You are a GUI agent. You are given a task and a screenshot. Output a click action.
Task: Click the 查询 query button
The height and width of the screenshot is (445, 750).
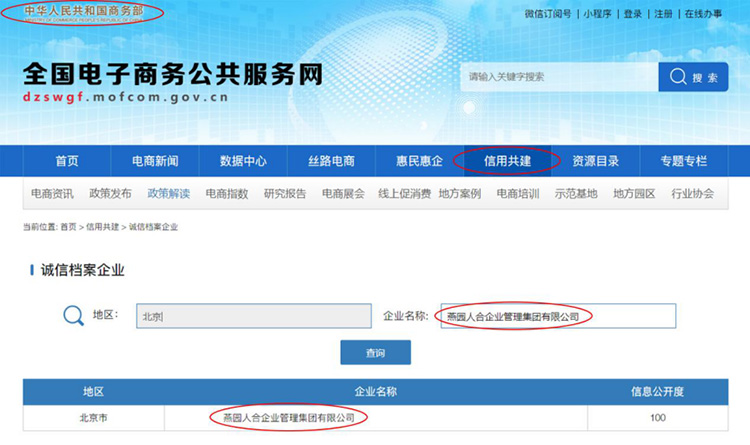point(375,353)
